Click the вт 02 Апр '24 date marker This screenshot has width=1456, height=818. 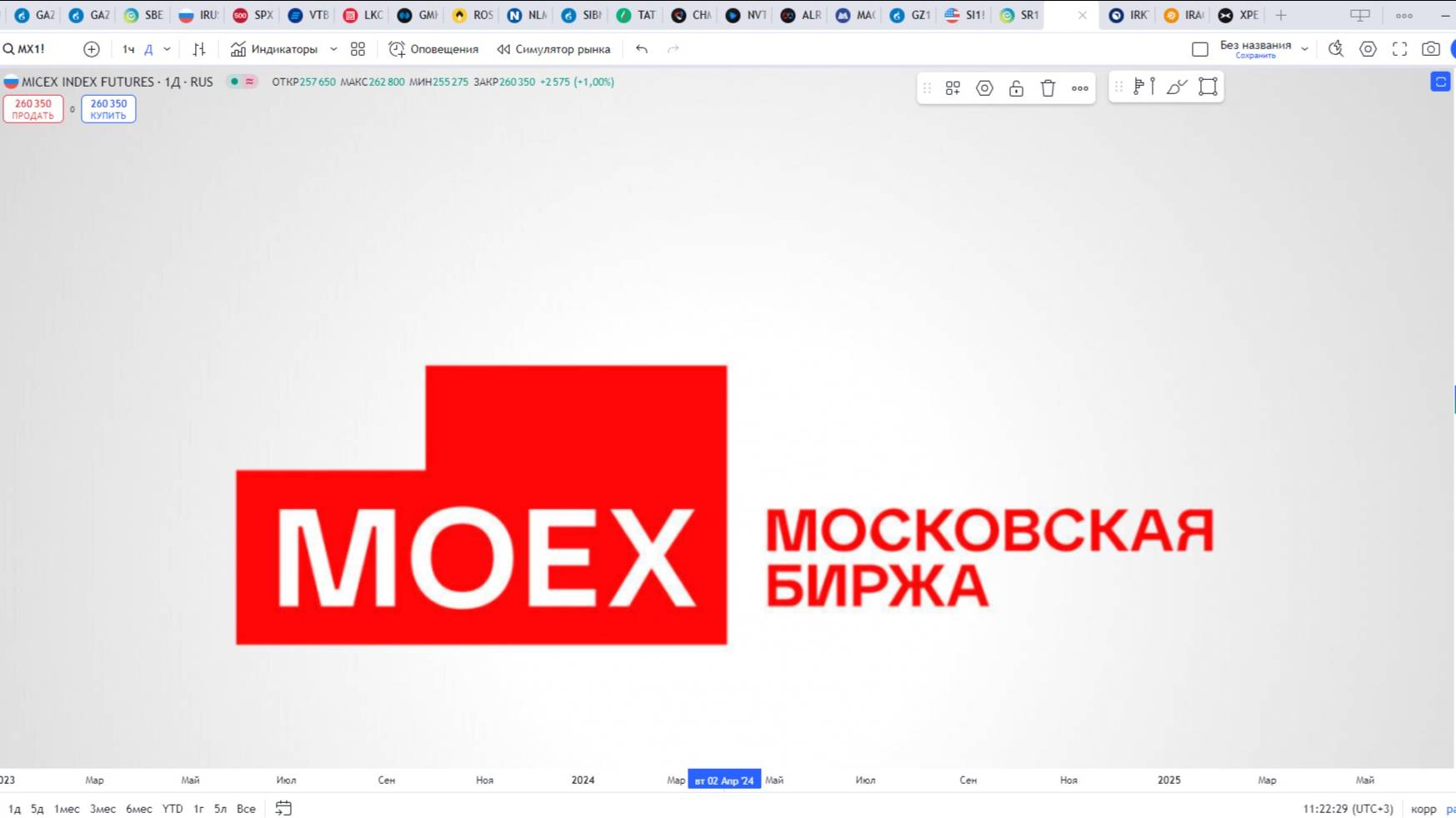click(x=724, y=781)
